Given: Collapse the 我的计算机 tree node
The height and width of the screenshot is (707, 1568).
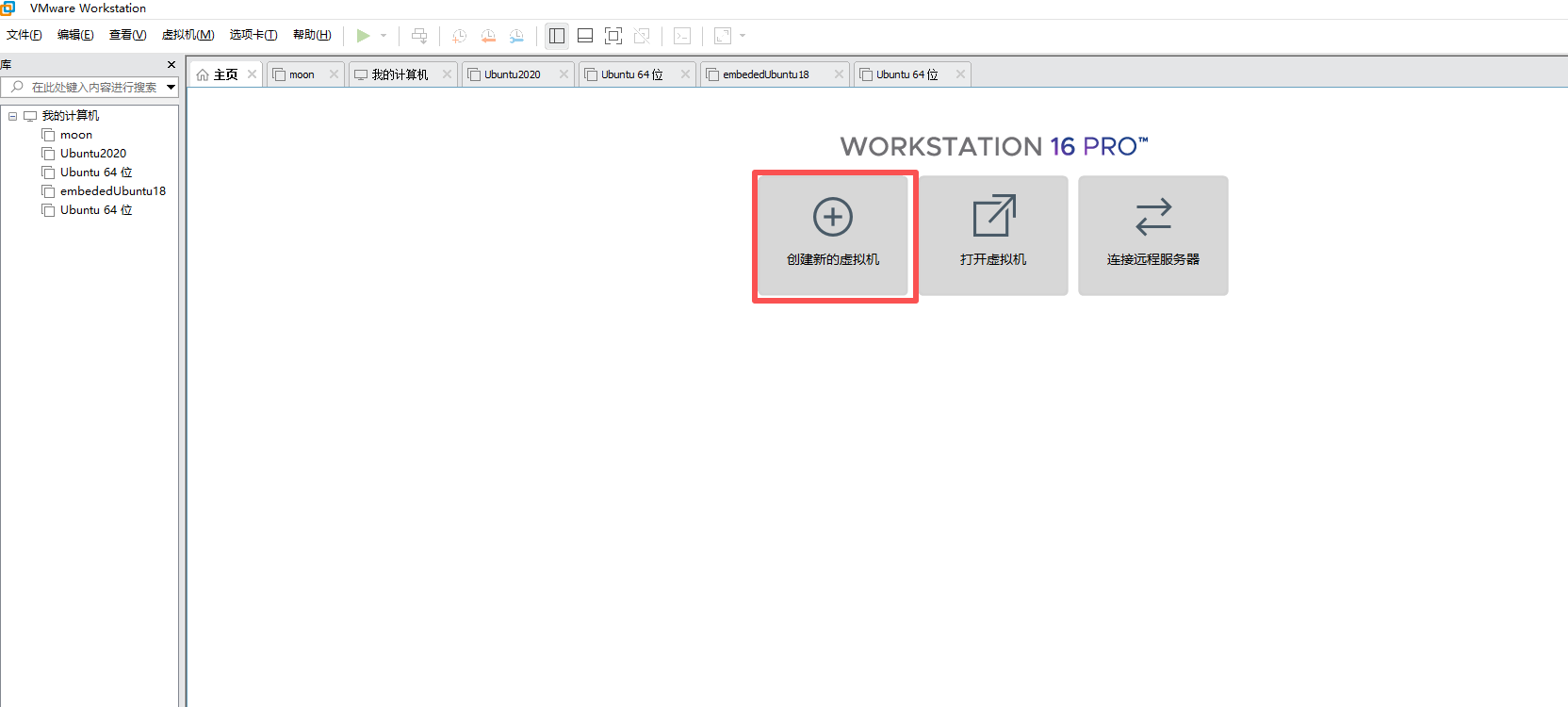Looking at the screenshot, I should pyautogui.click(x=12, y=116).
